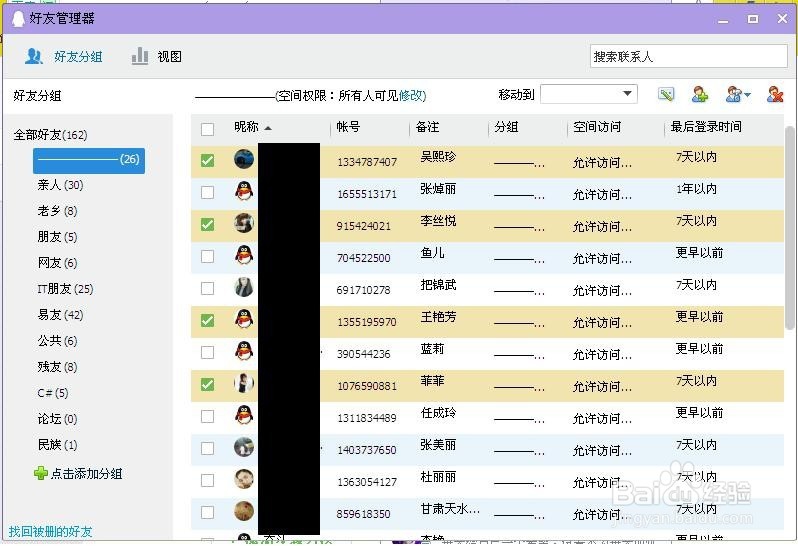Sort by 备注 column header
Screen dimensions: 798x546
click(427, 127)
